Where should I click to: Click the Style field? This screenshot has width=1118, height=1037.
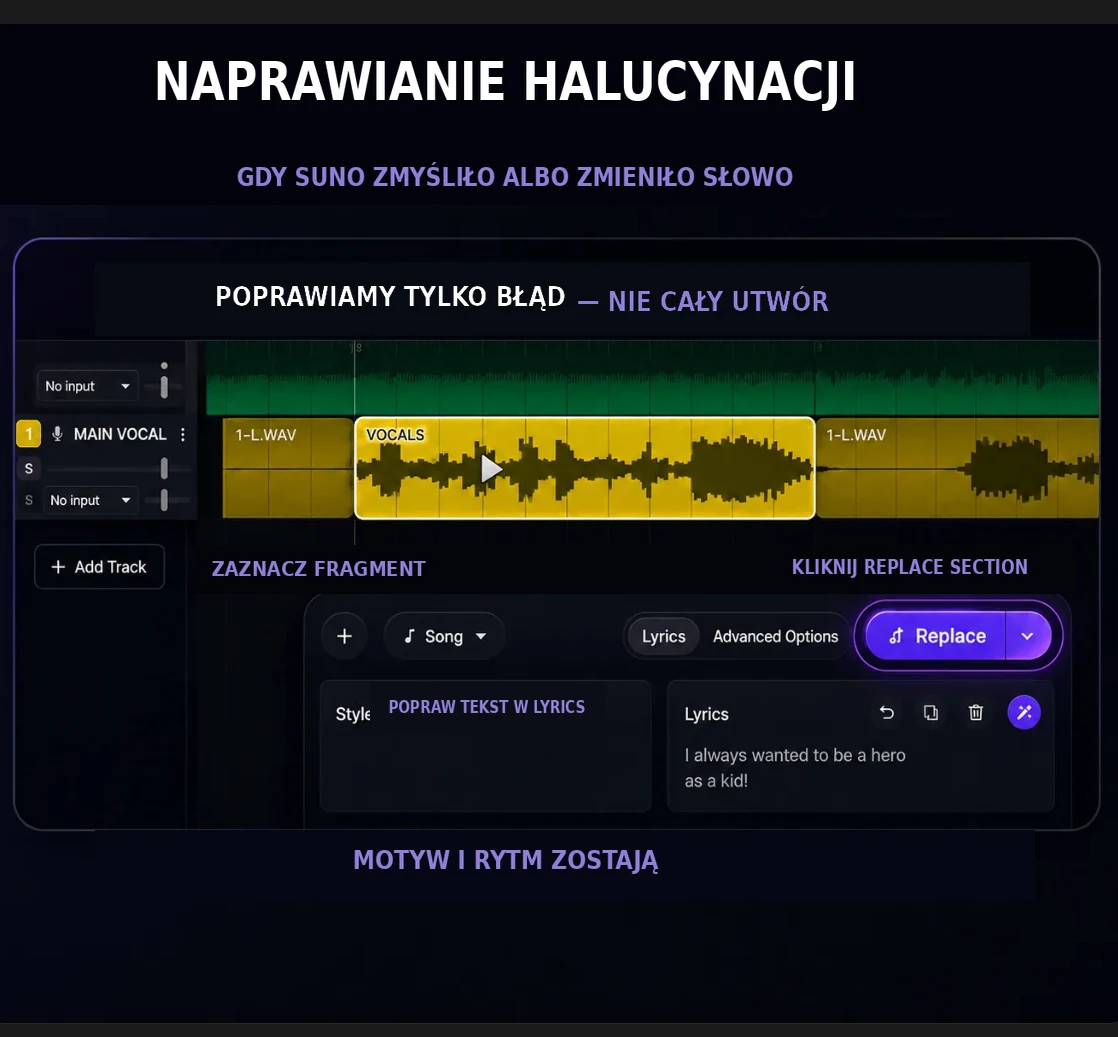pyautogui.click(x=486, y=746)
